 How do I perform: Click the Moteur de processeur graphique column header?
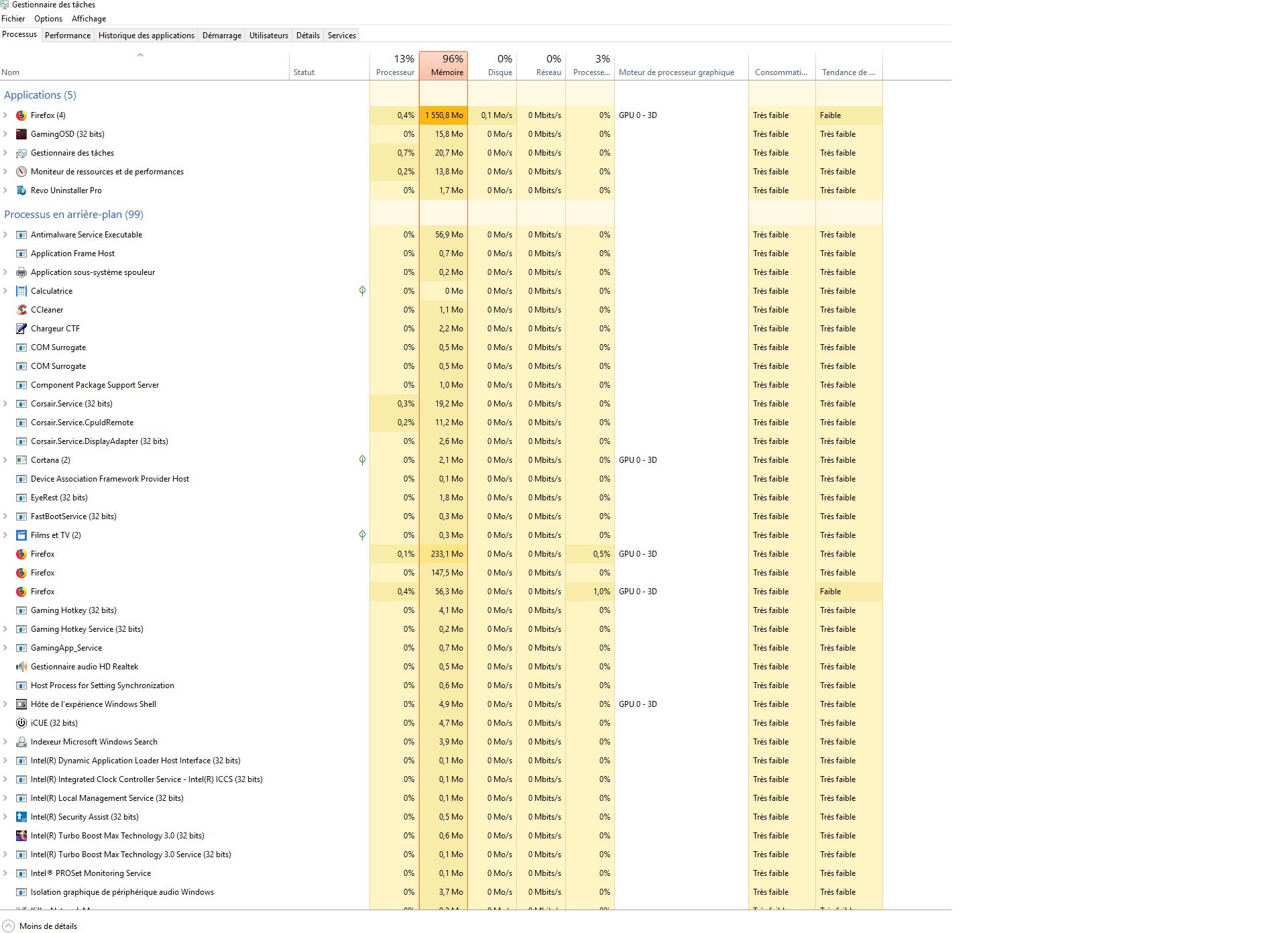tap(676, 72)
